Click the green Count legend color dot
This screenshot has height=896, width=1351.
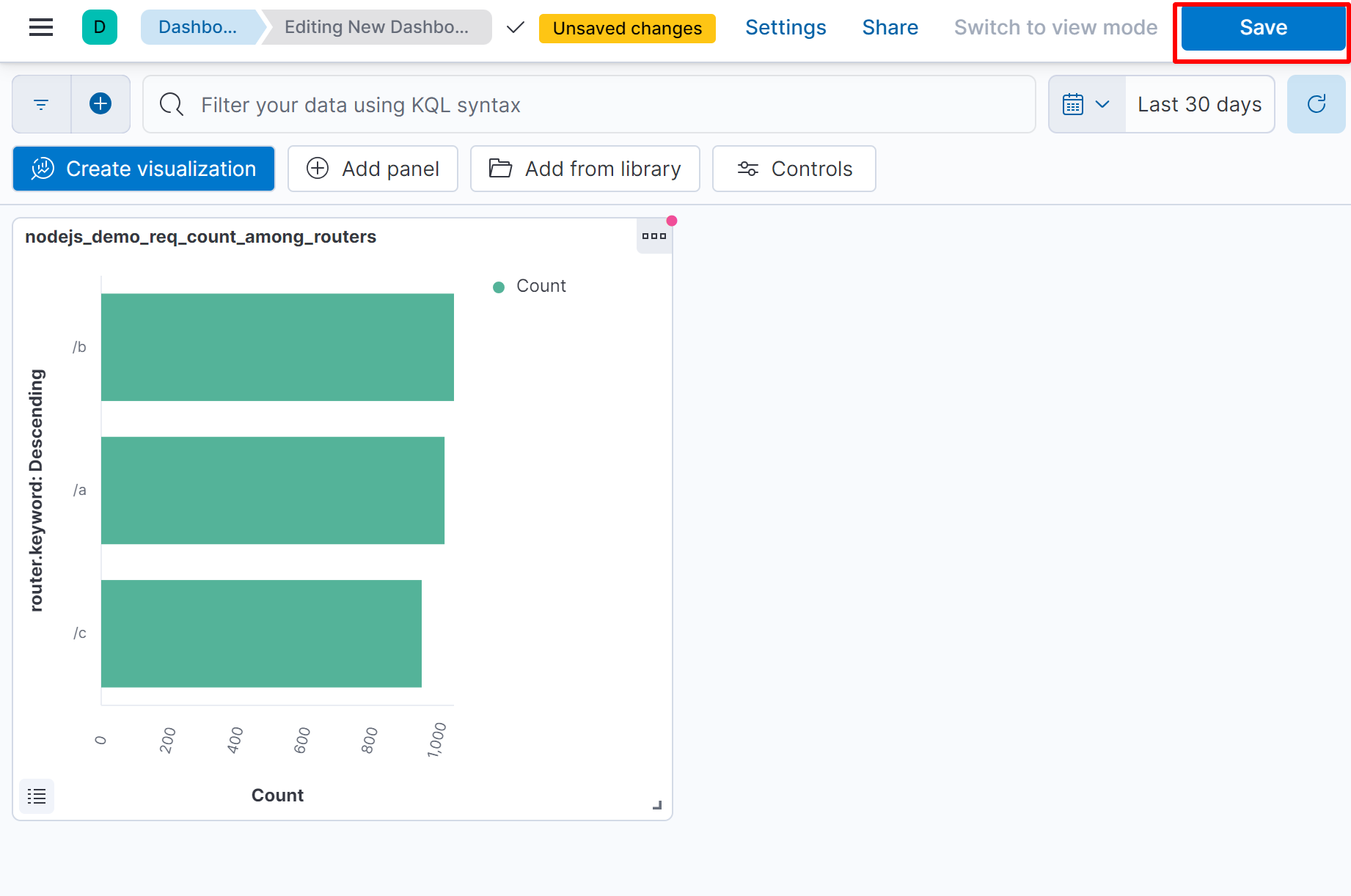499,287
